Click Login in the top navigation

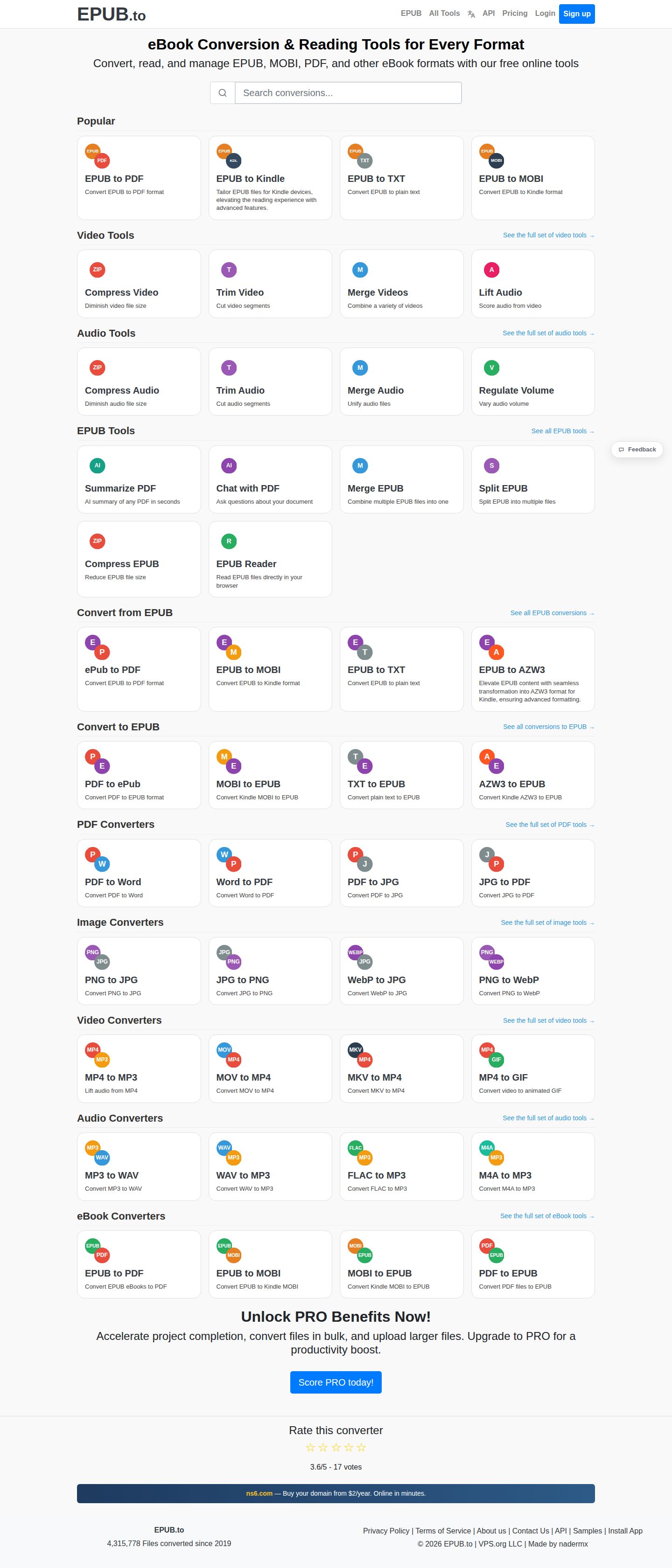coord(545,14)
